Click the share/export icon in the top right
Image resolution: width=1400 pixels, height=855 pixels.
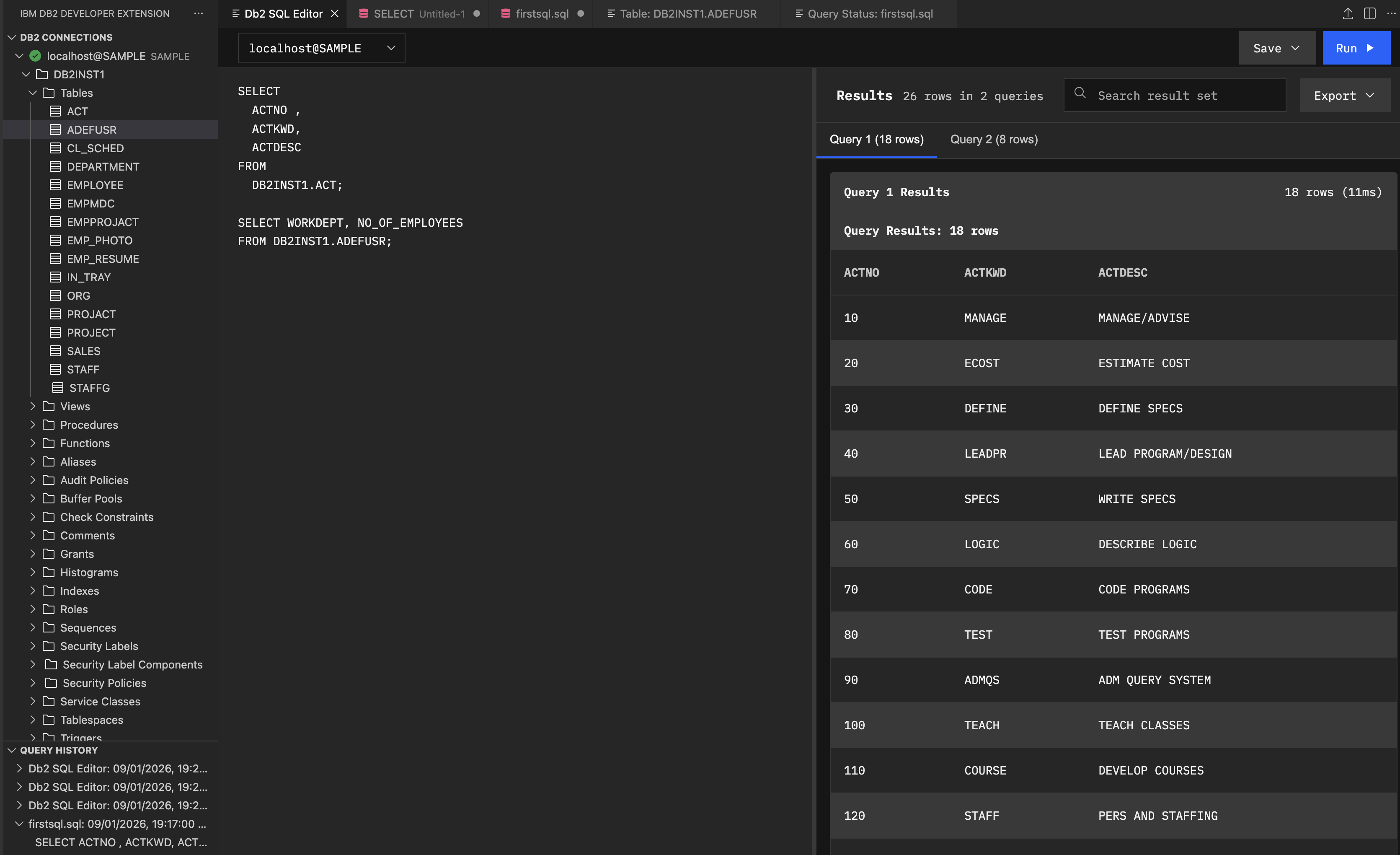(x=1348, y=13)
